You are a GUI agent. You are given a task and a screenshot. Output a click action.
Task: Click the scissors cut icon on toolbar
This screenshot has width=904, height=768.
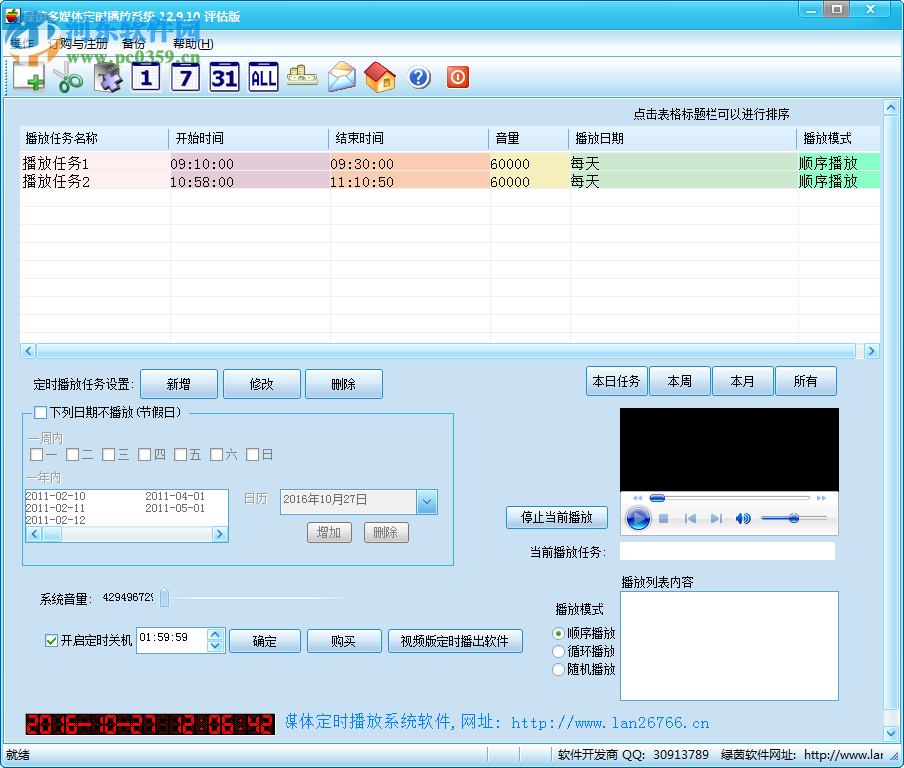point(66,77)
